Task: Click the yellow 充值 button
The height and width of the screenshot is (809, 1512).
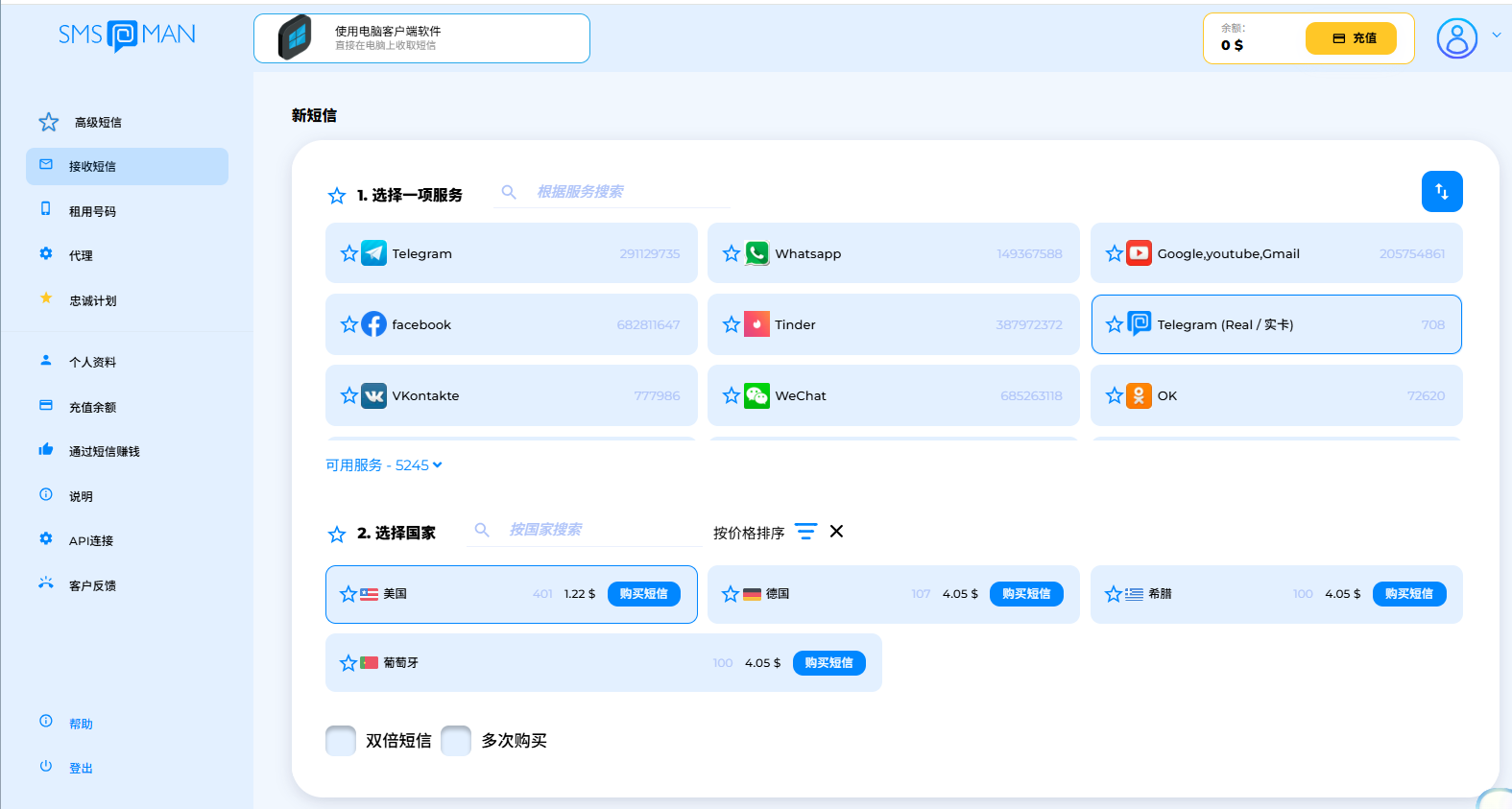Action: tap(1350, 38)
